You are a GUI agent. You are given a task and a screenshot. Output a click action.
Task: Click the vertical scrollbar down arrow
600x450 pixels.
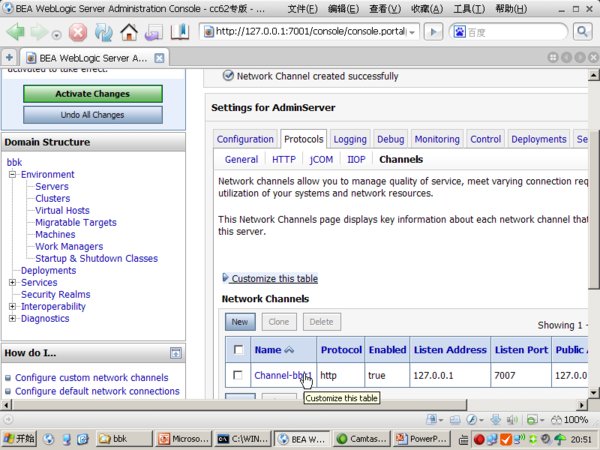pos(593,392)
